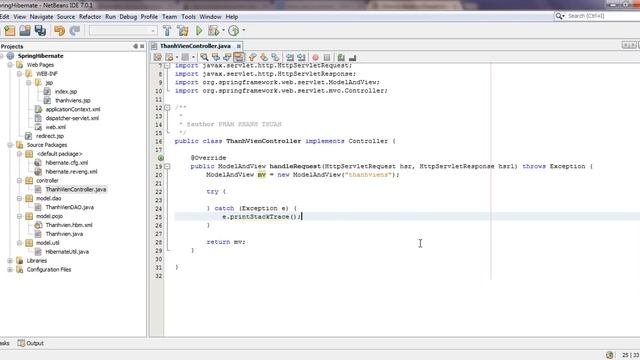Close the Projects panel
640x360 pixels.
pyautogui.click(x=142, y=46)
